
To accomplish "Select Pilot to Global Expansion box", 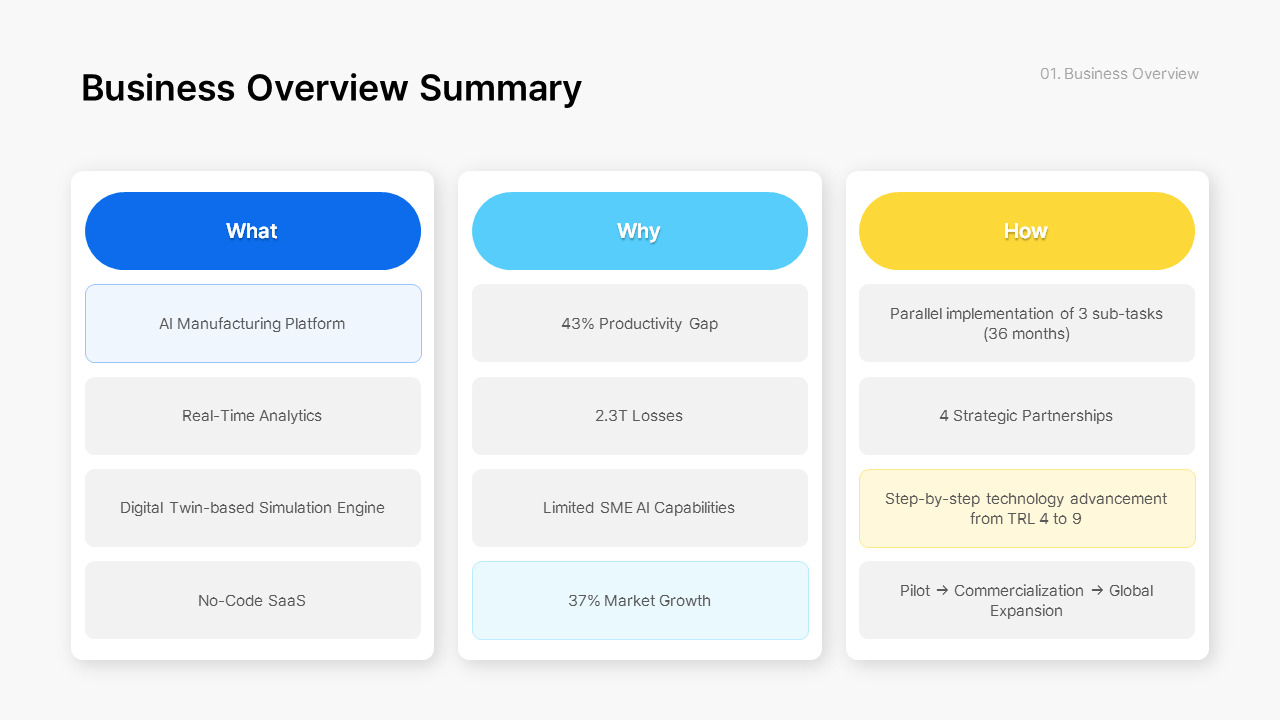I will (x=1027, y=600).
